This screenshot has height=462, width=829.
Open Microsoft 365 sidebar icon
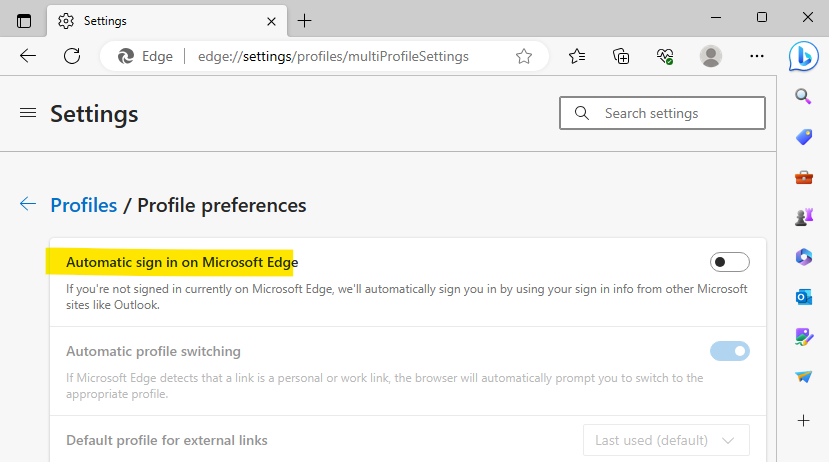point(804,257)
